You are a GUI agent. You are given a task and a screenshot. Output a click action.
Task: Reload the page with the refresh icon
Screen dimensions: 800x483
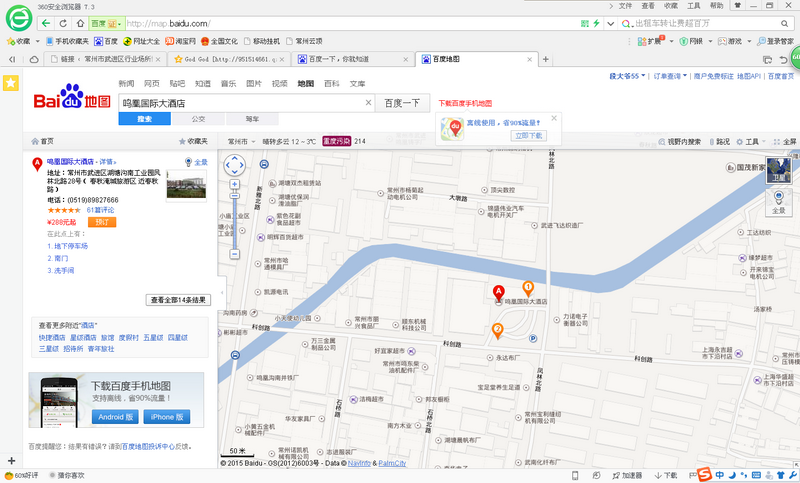(63, 23)
